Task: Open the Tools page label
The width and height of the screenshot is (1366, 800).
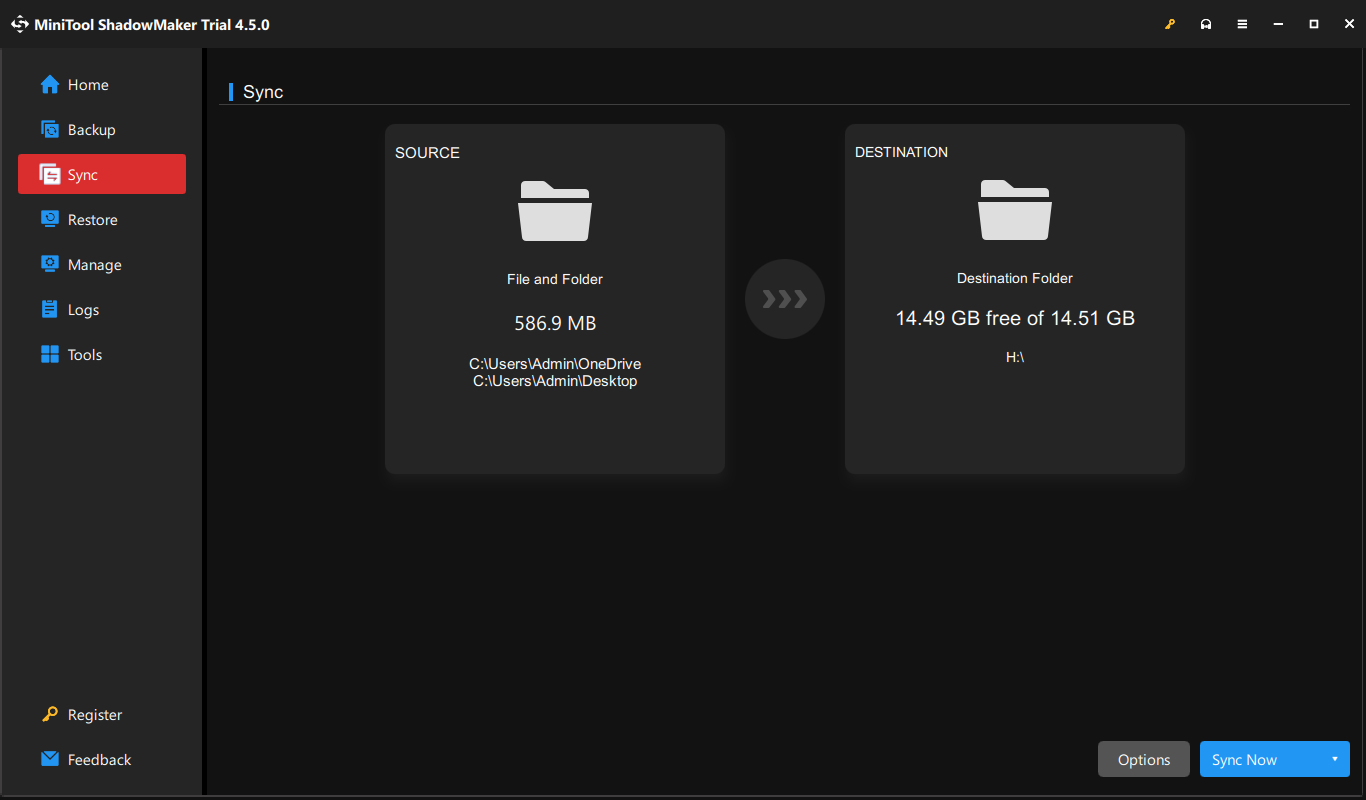Action: pos(85,355)
